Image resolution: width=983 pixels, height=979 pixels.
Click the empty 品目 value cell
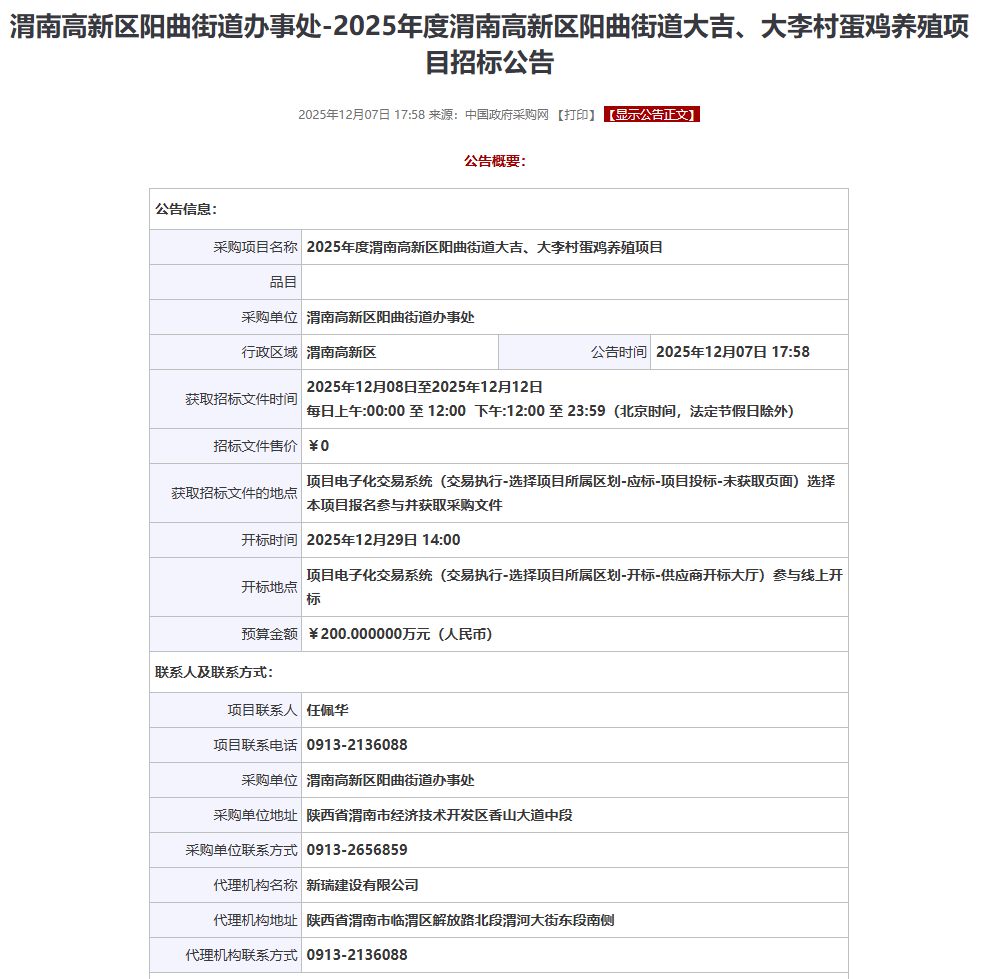(574, 282)
